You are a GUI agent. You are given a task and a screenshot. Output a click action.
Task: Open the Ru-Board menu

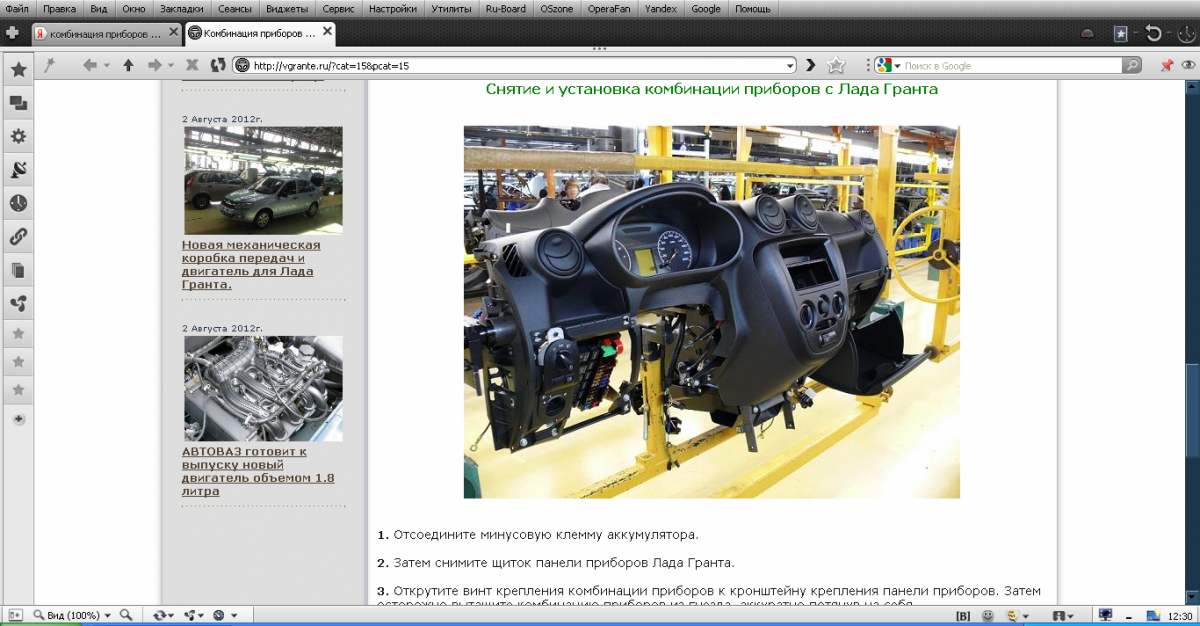505,9
